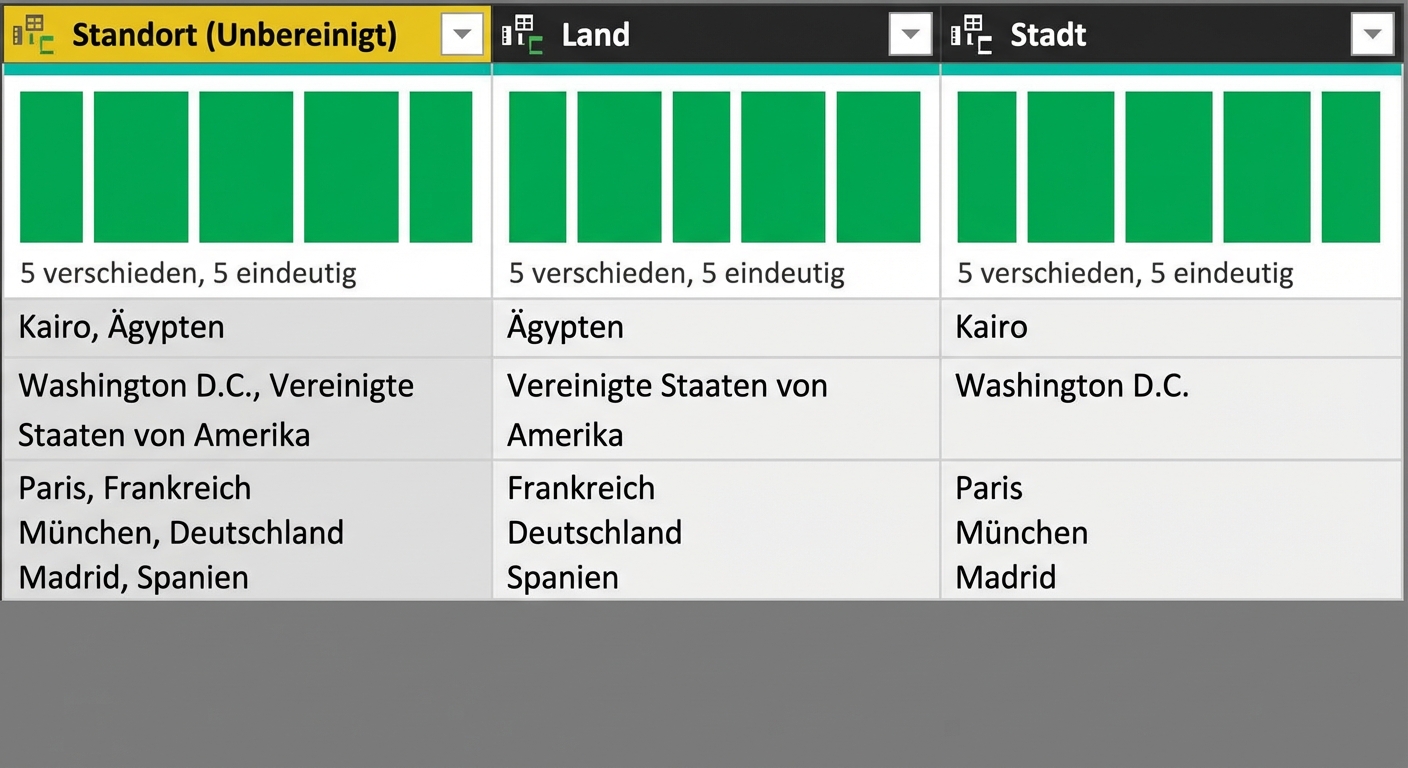Click the data type icon on the Land column header
This screenshot has width=1408, height=768.
pos(524,33)
